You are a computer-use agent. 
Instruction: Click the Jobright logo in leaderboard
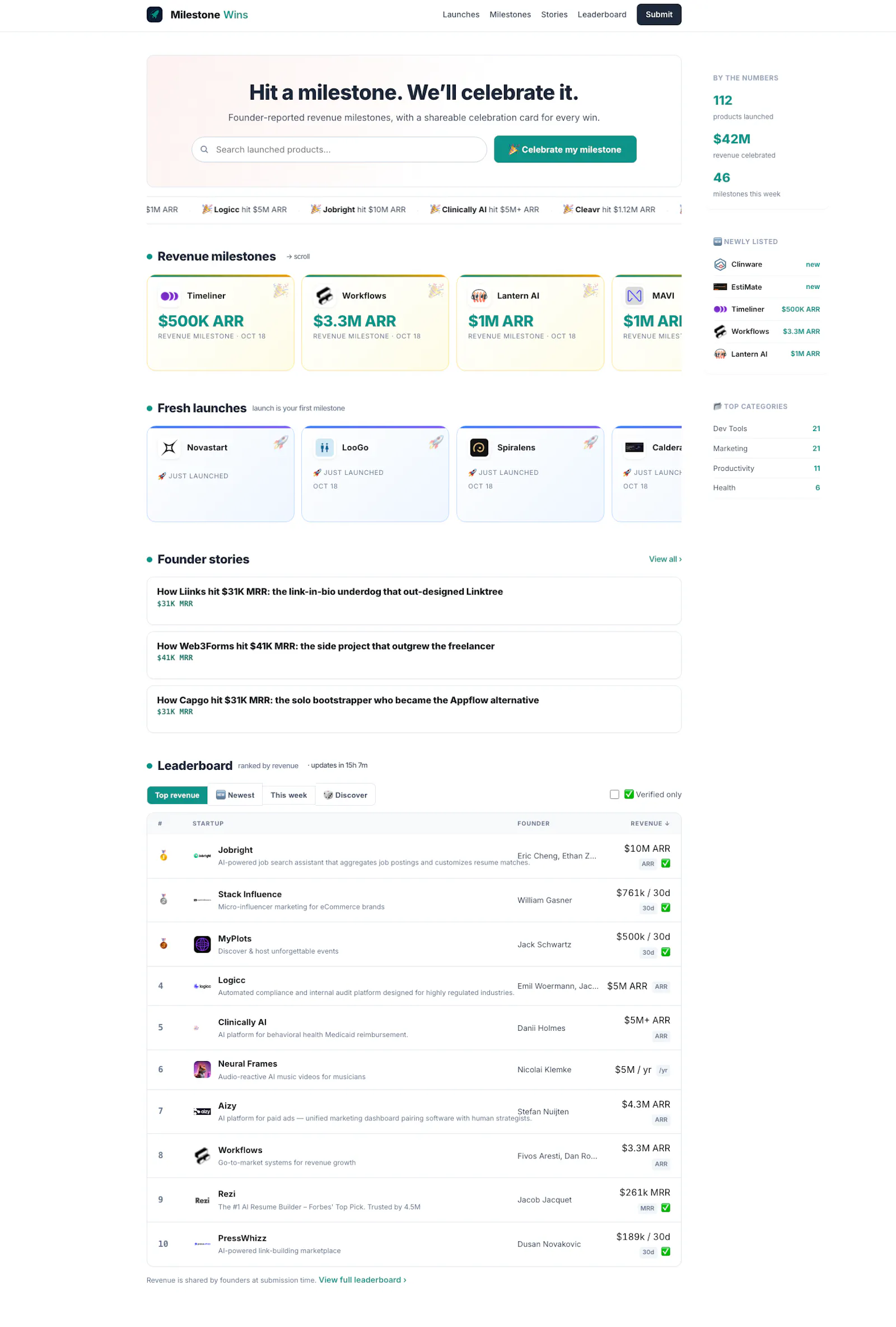[x=202, y=856]
